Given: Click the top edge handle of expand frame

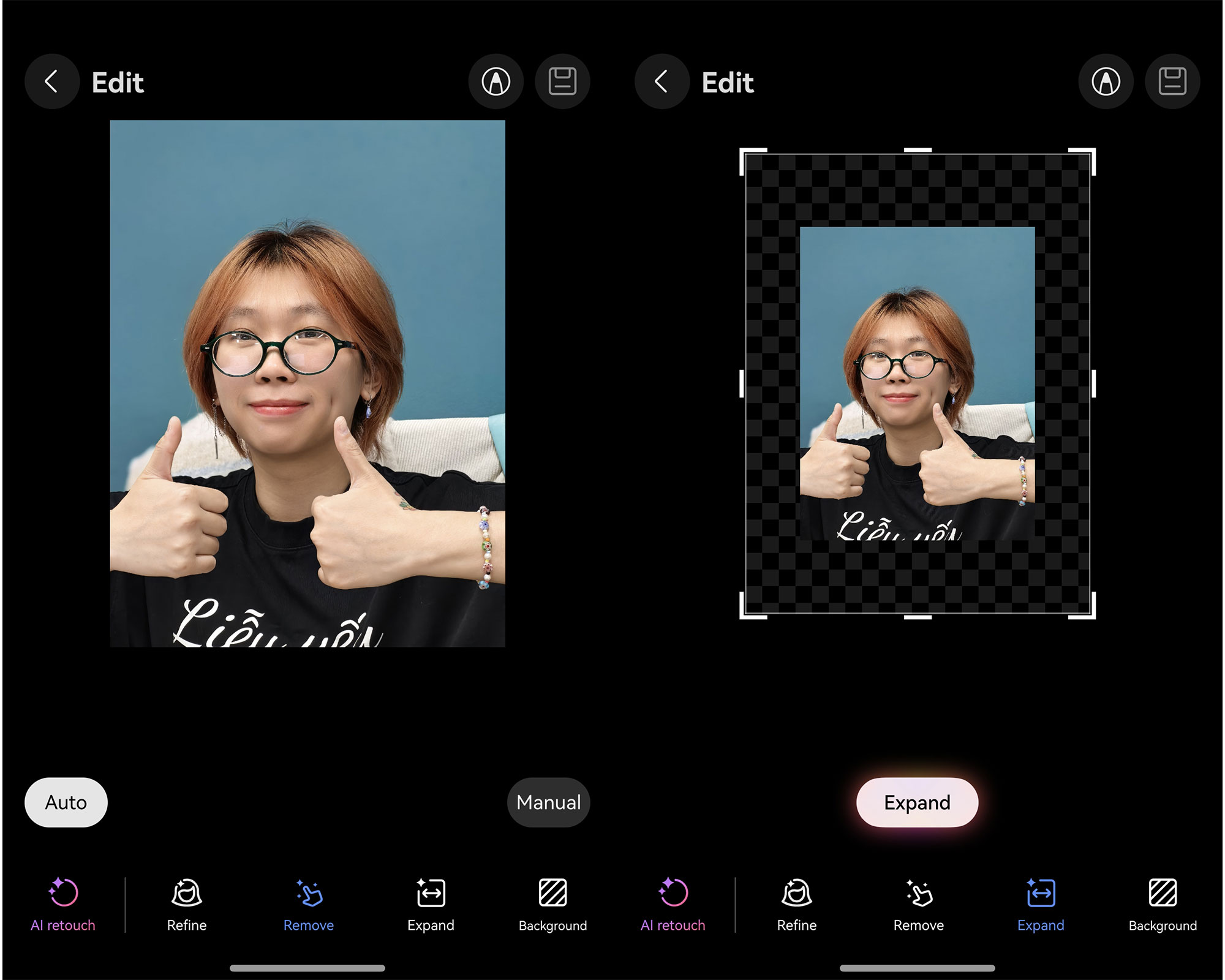Looking at the screenshot, I should coord(918,150).
